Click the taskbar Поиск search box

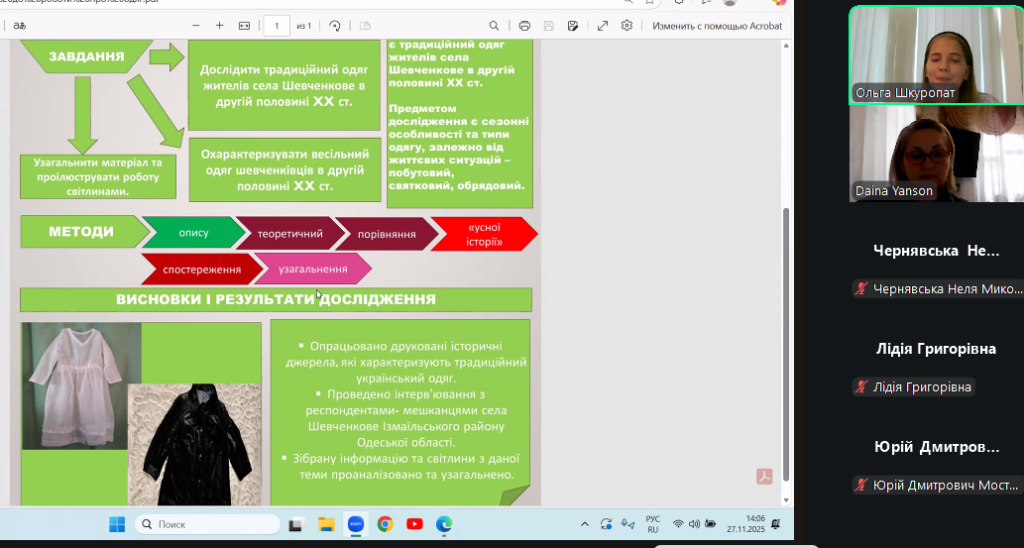pyautogui.click(x=207, y=524)
